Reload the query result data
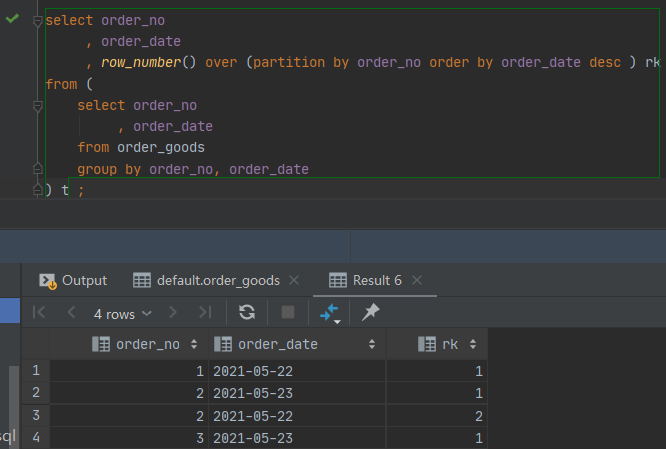666x449 pixels. click(x=247, y=313)
